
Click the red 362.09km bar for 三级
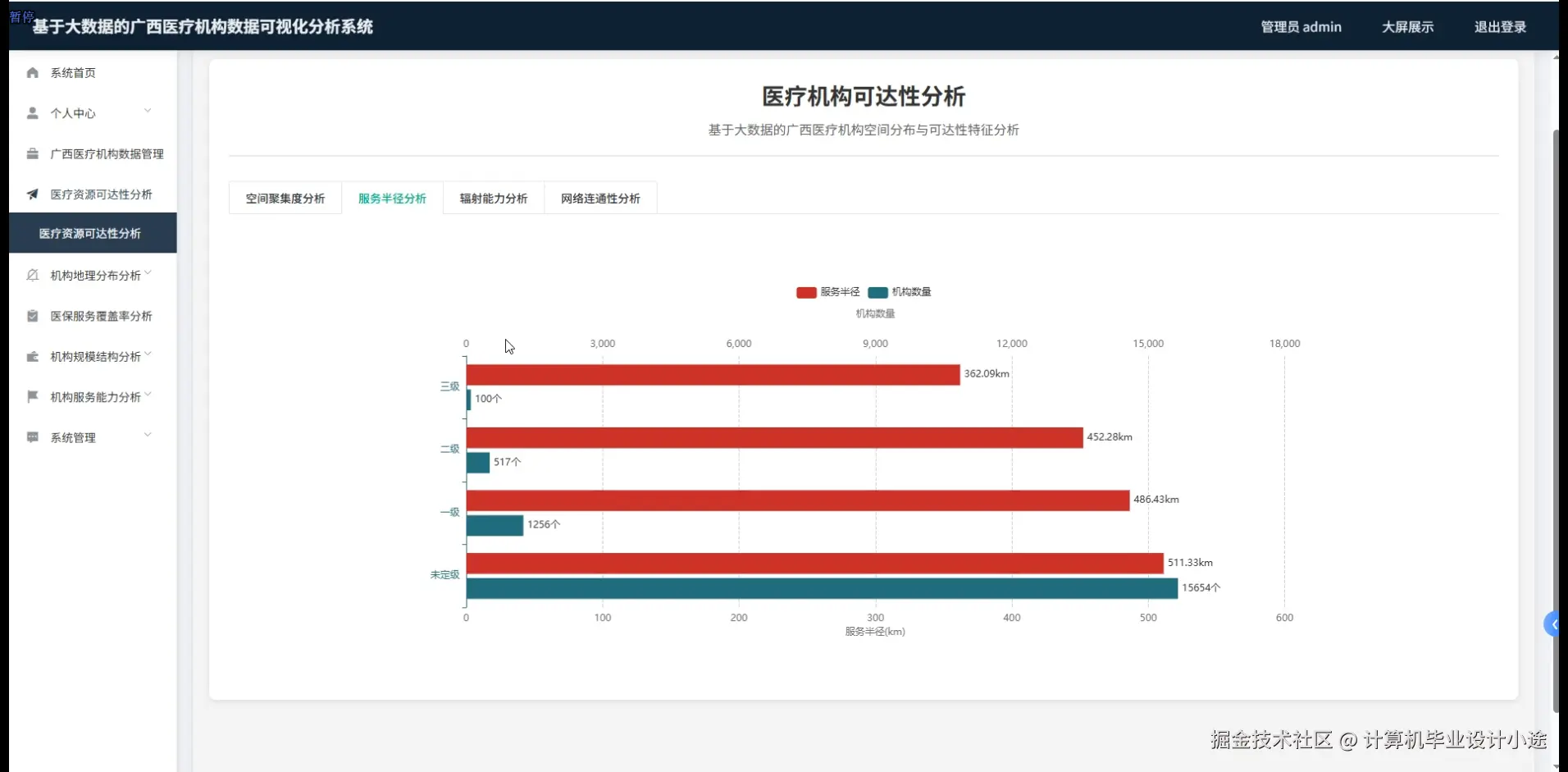[x=713, y=375]
